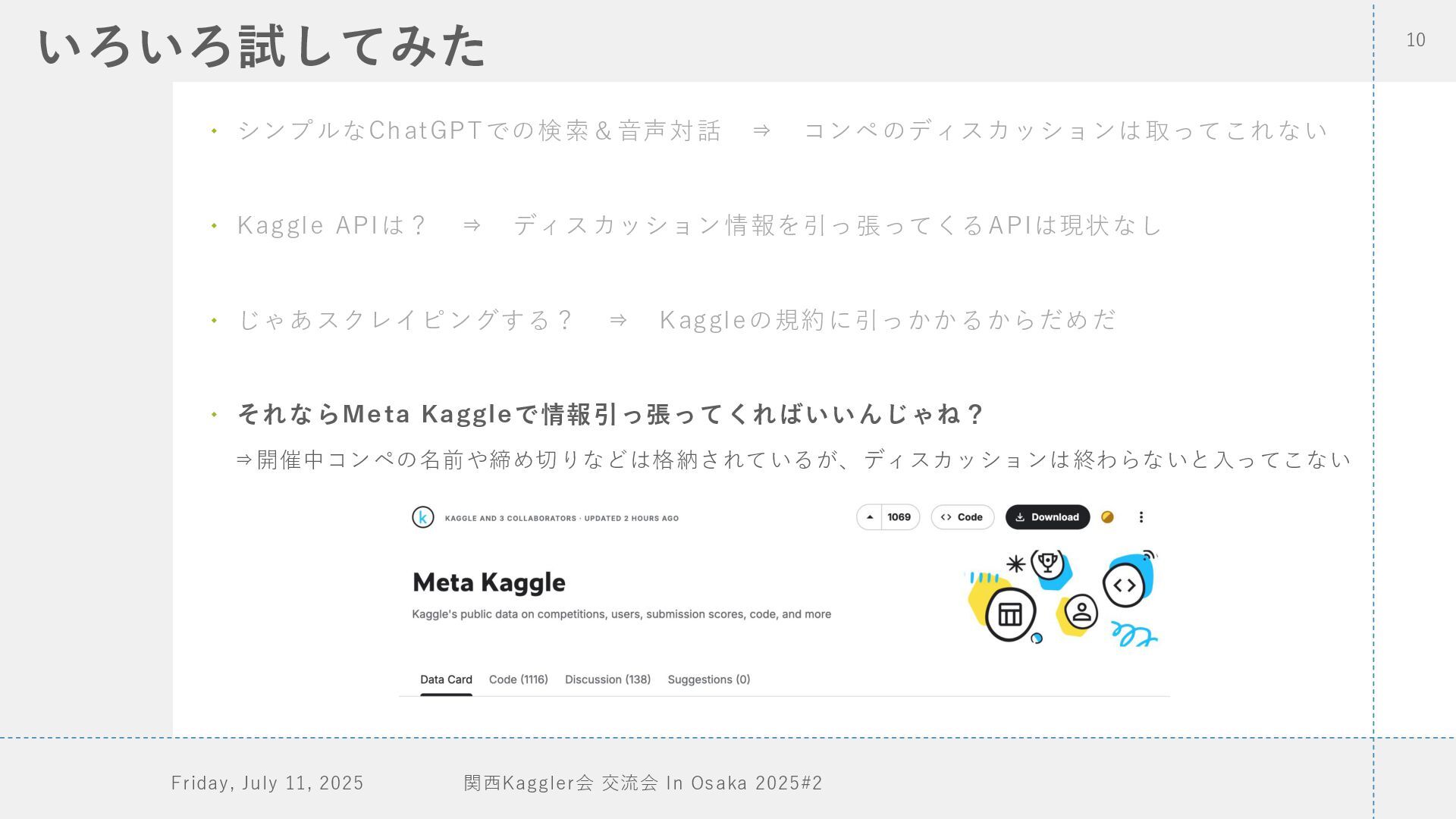Click the Meta Kaggle header illustration
The height and width of the screenshot is (819, 1456).
[1062, 598]
